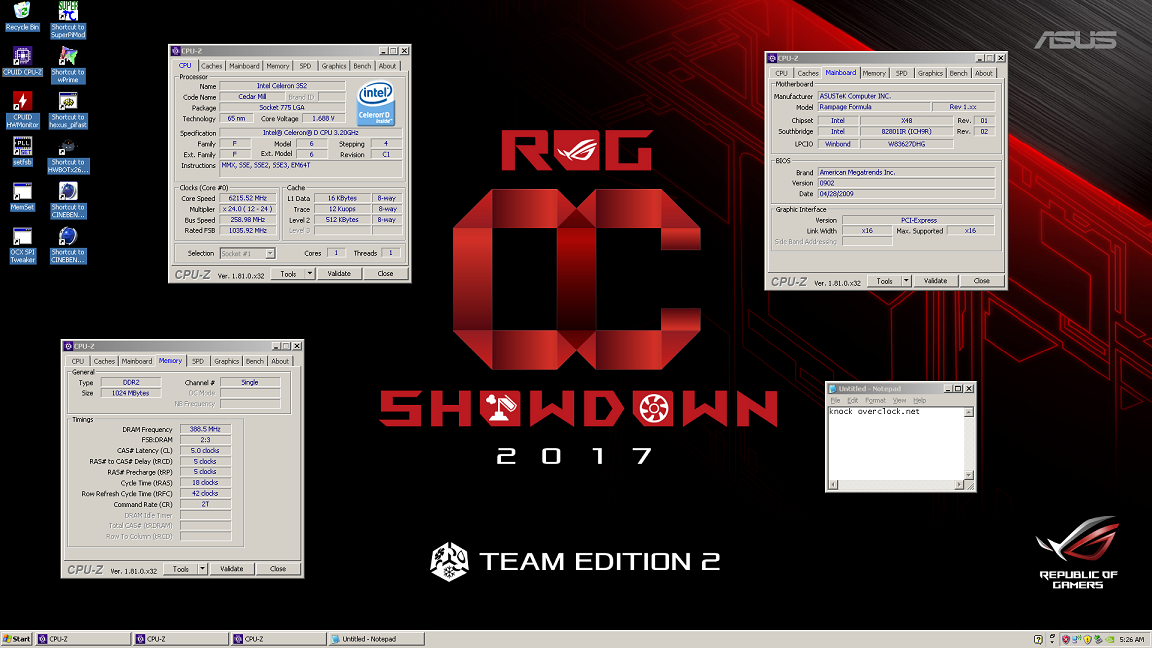Click Validate in the CPU window
This screenshot has width=1152, height=648.
(x=339, y=274)
